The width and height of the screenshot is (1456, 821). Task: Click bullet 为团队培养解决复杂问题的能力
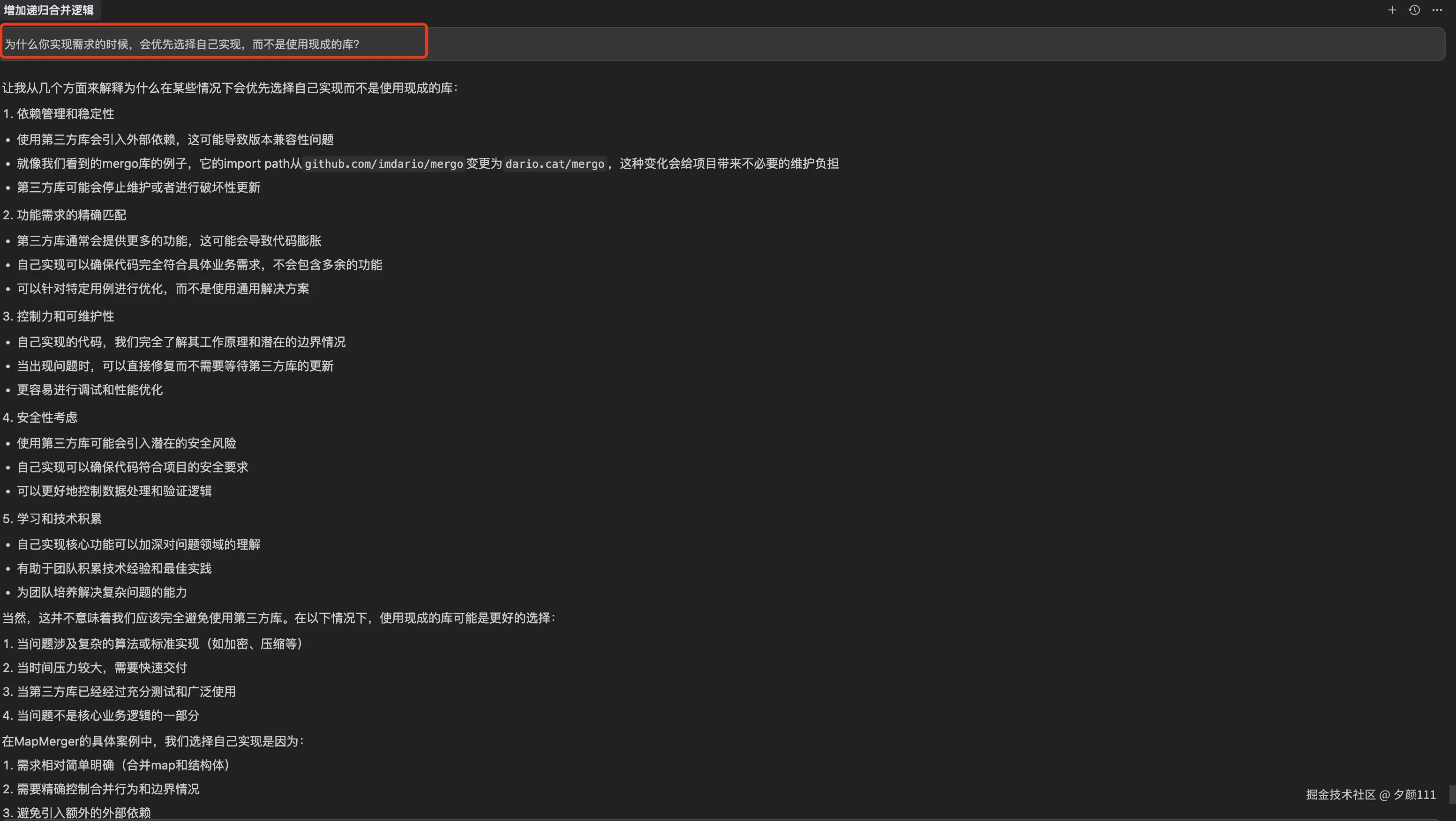[101, 592]
